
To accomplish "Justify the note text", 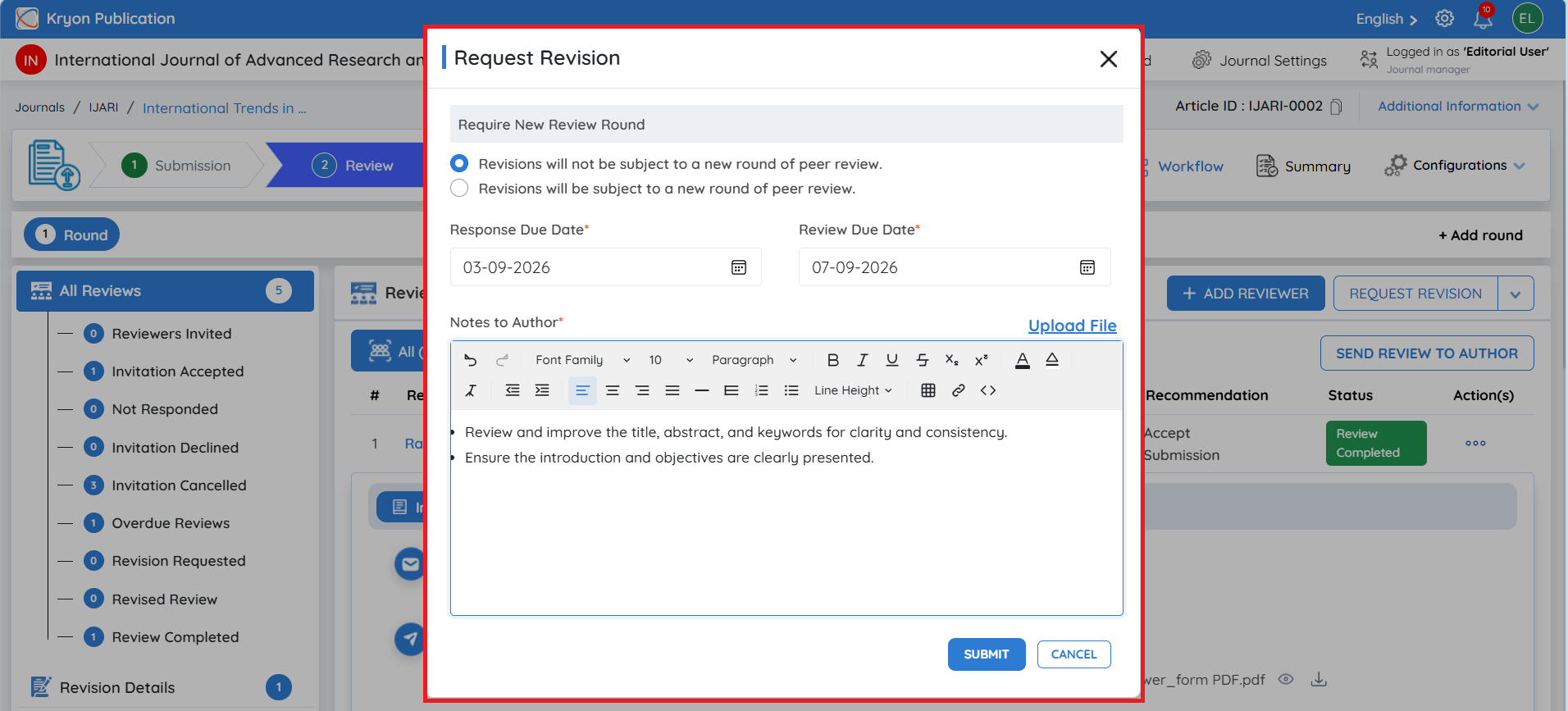I will (672, 390).
